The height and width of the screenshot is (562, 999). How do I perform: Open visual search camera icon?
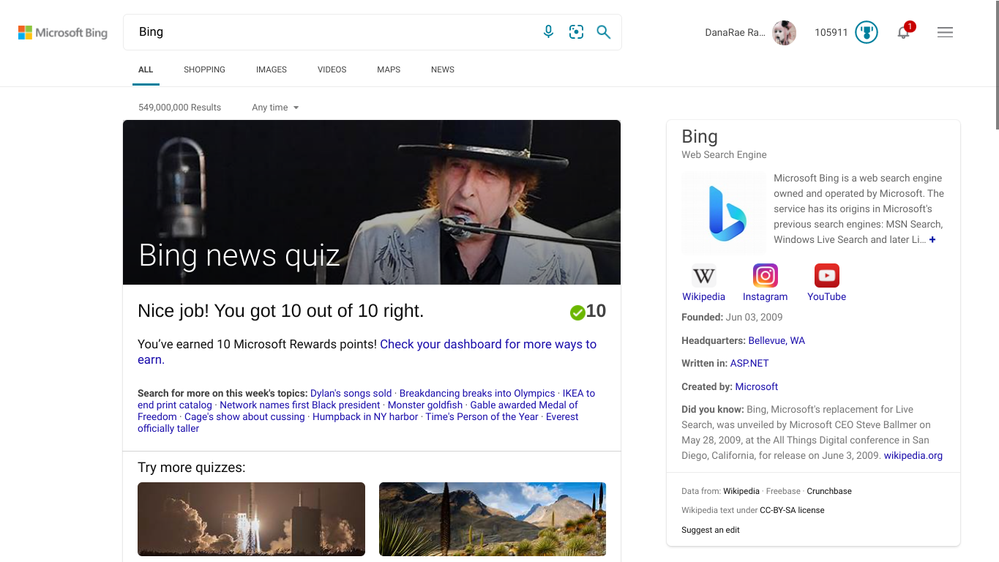coord(576,32)
